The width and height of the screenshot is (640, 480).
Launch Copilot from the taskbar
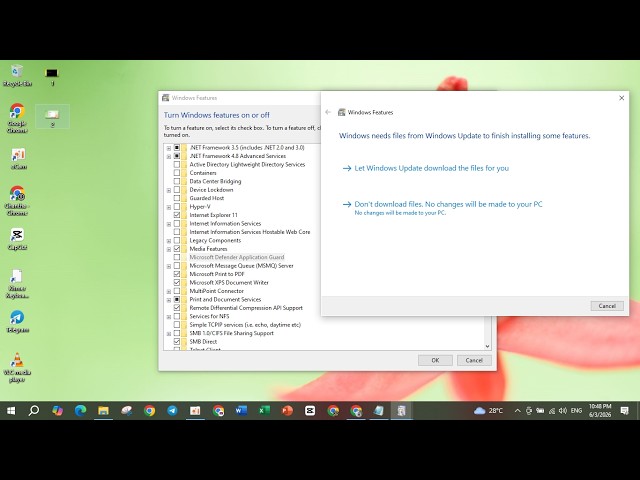click(x=58, y=411)
